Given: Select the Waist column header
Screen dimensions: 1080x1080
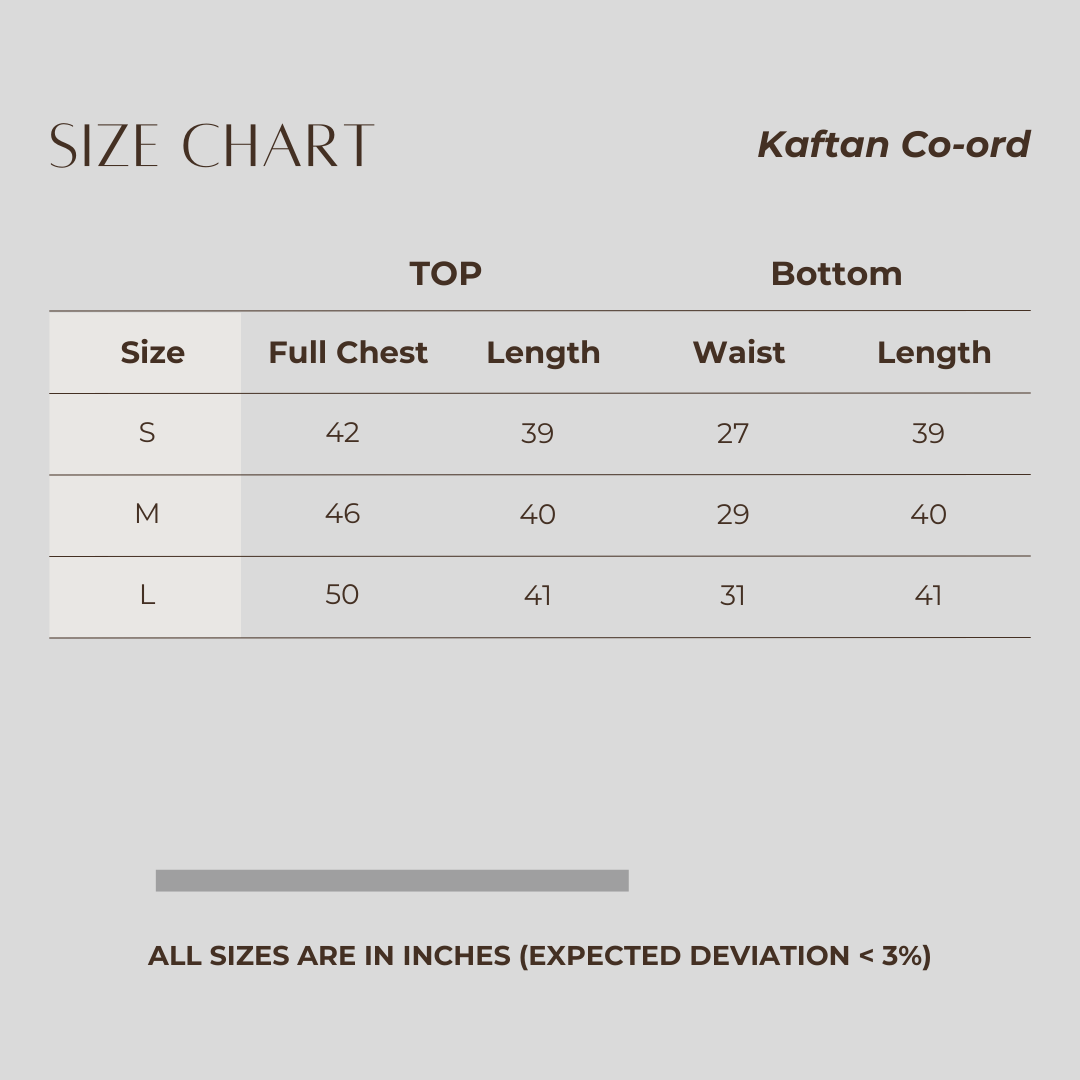Looking at the screenshot, I should pos(738,353).
